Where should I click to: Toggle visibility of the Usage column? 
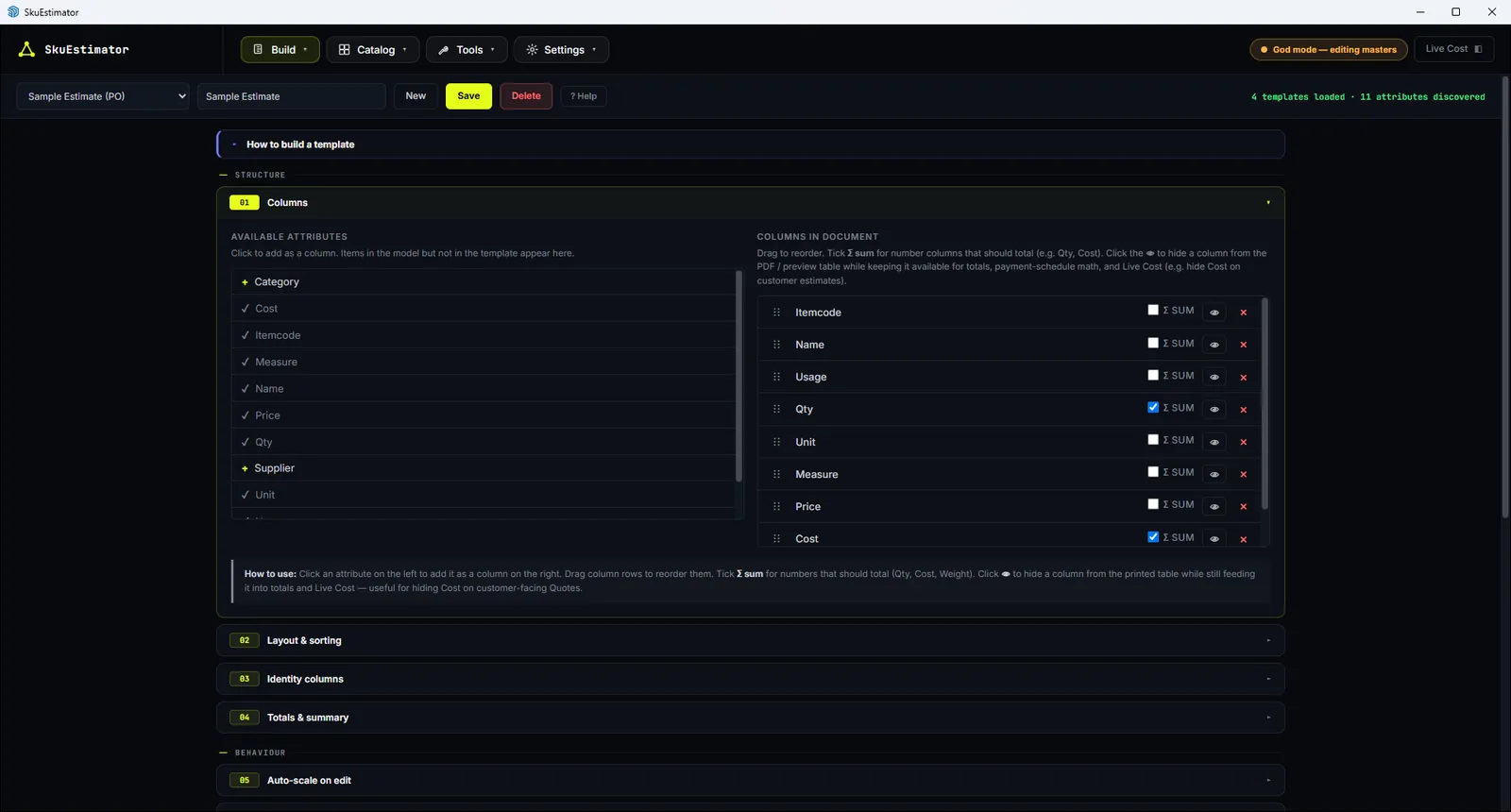click(1214, 377)
